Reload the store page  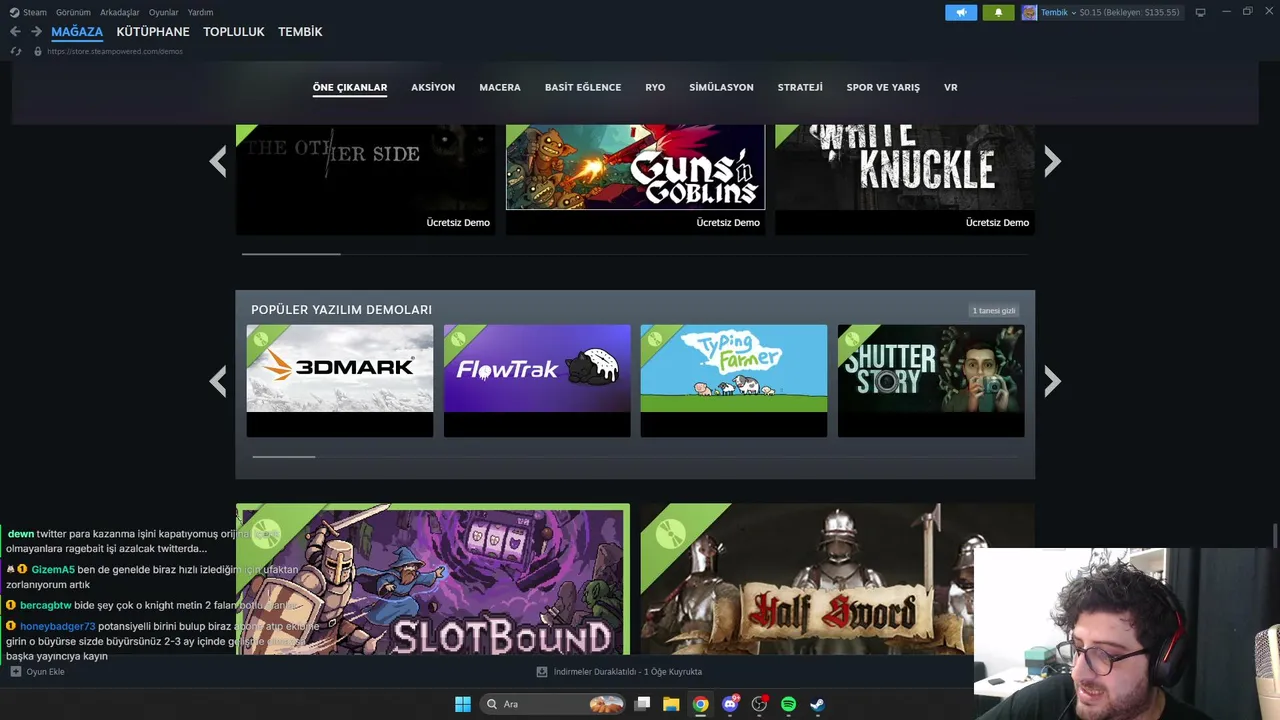(16, 51)
